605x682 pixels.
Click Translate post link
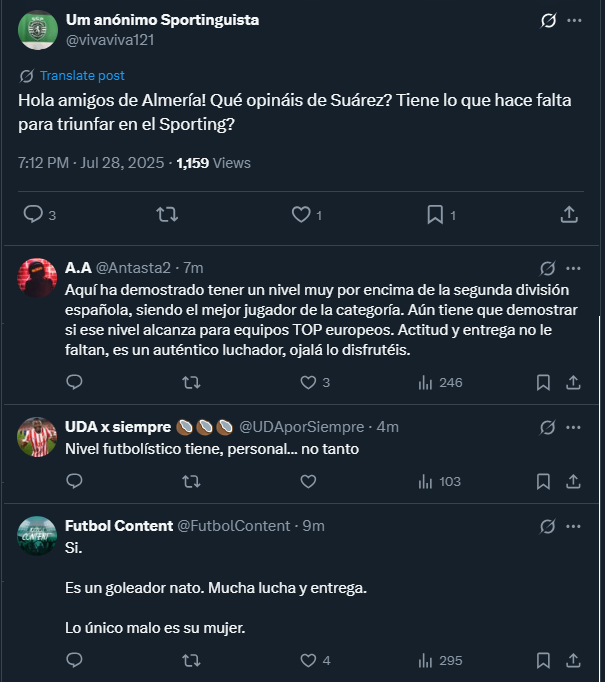pyautogui.click(x=82, y=75)
